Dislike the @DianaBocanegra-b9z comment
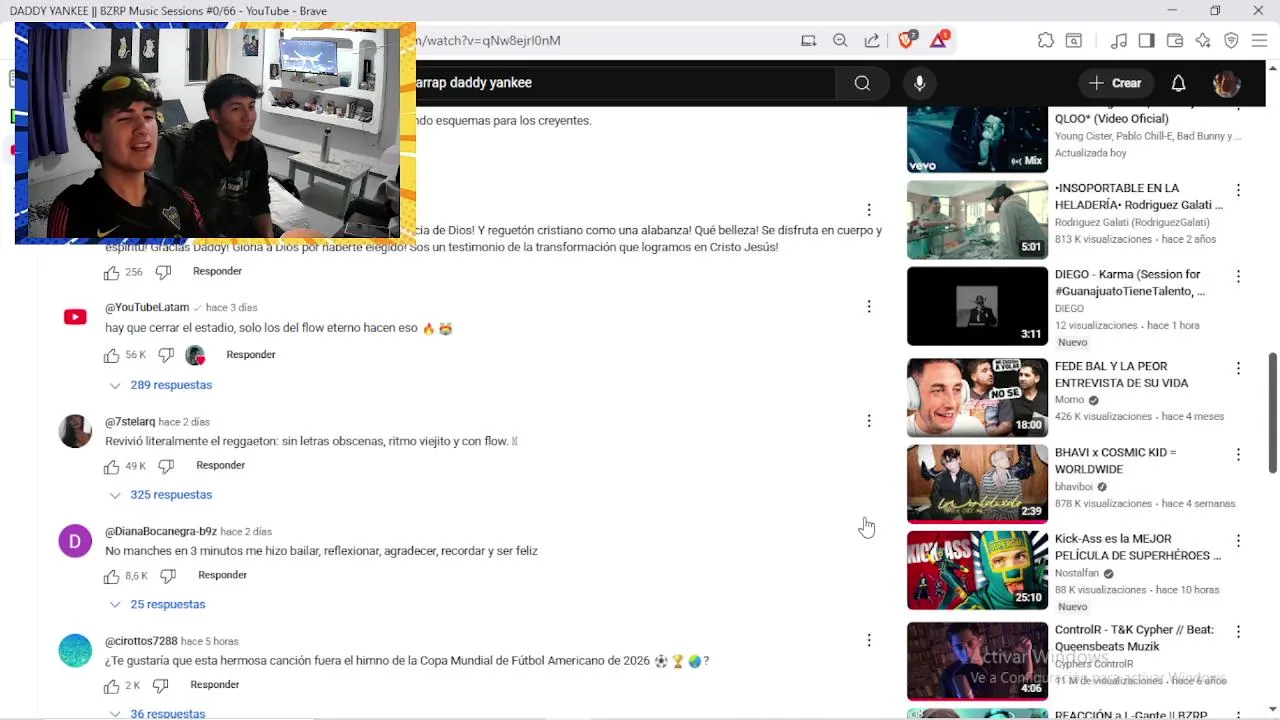Screen dimensions: 1280x720 click(168, 576)
